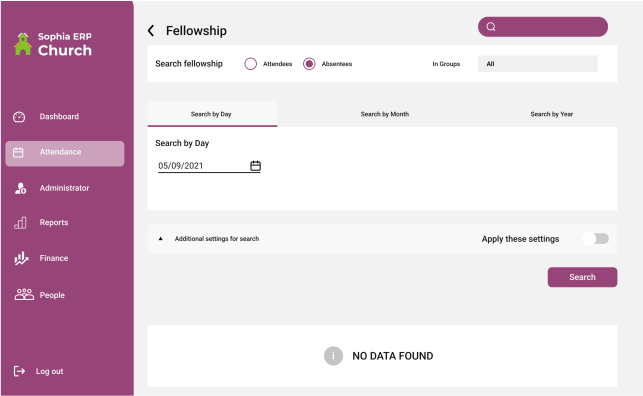Click the back arrow beside Fellowship
Image resolution: width=643 pixels, height=396 pixels.
[151, 30]
